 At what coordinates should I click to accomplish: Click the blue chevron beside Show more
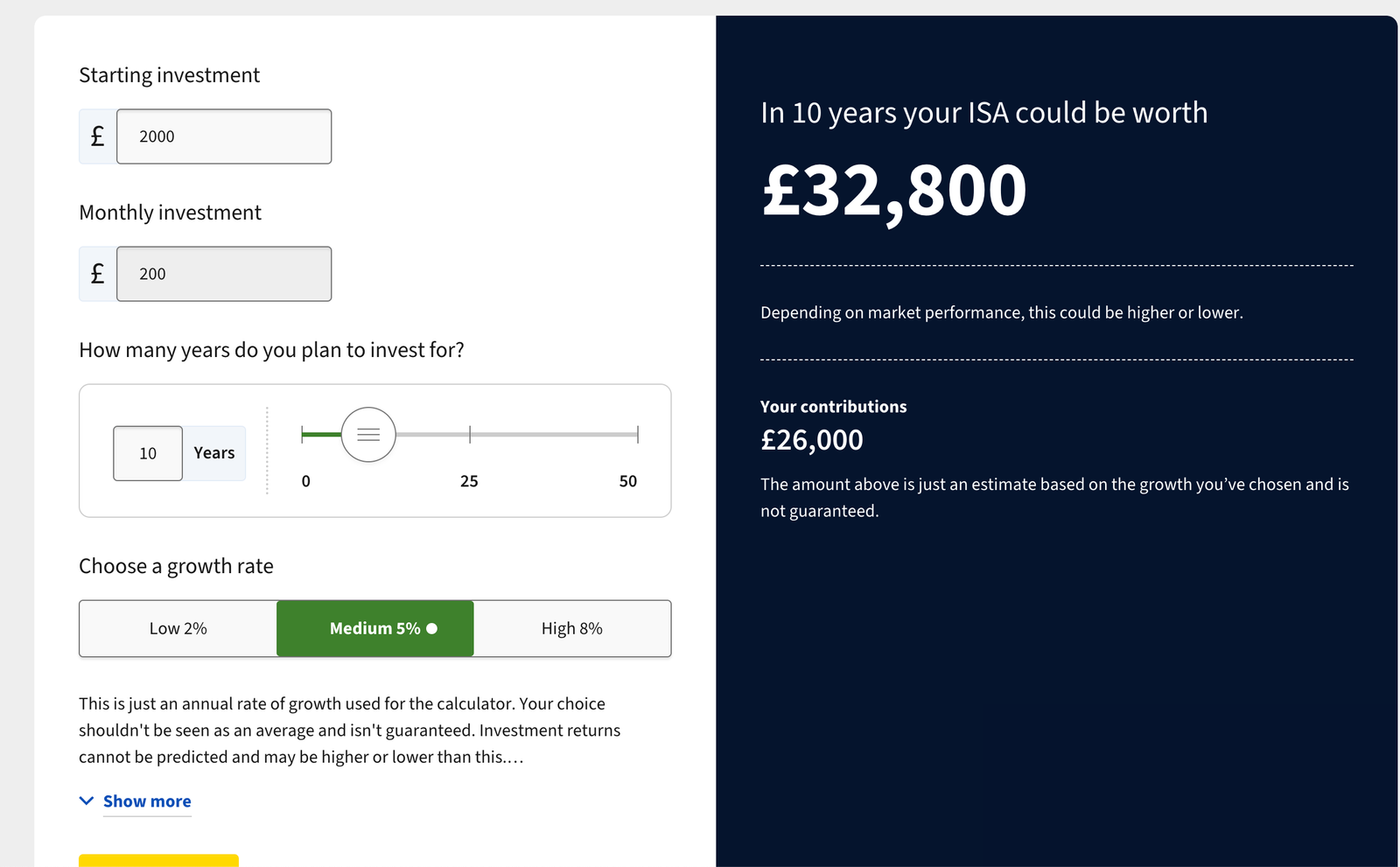click(86, 800)
